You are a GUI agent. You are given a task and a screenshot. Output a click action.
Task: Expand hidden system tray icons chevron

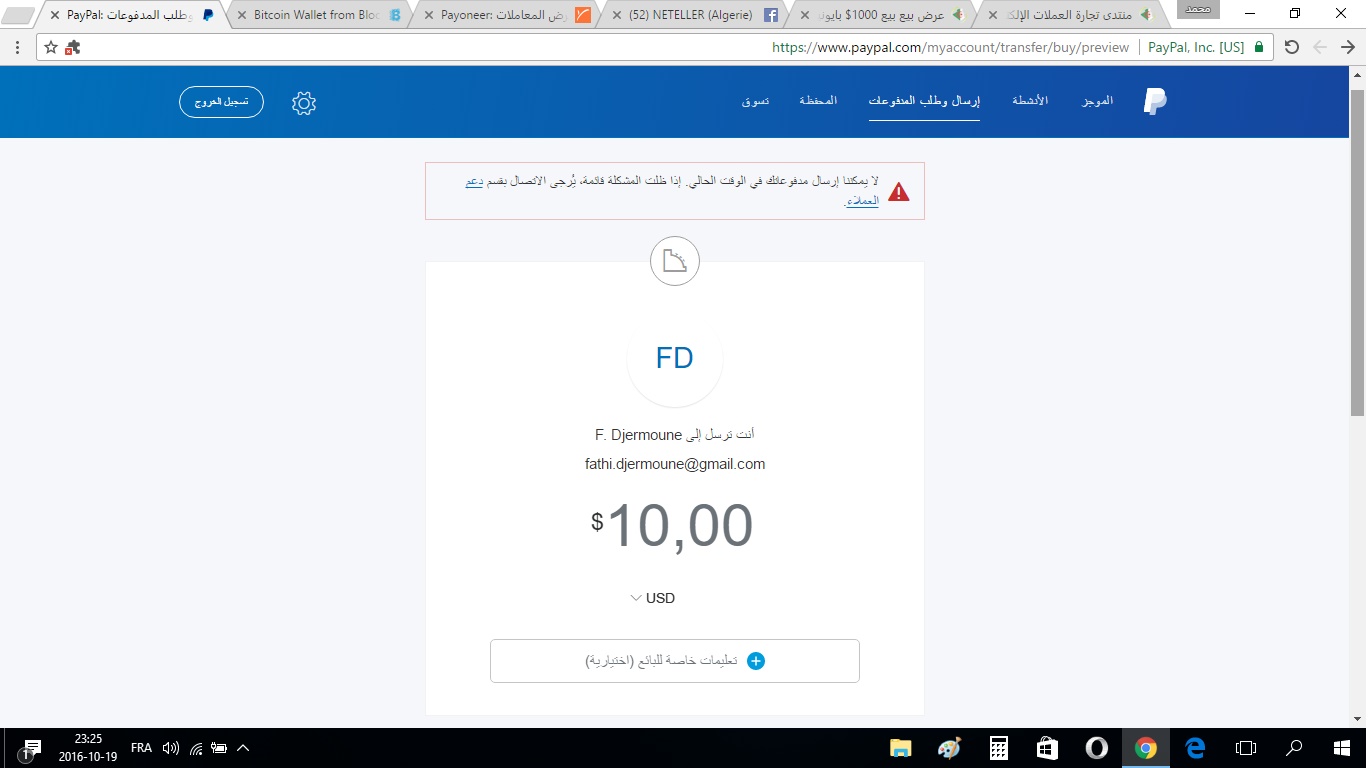(243, 748)
